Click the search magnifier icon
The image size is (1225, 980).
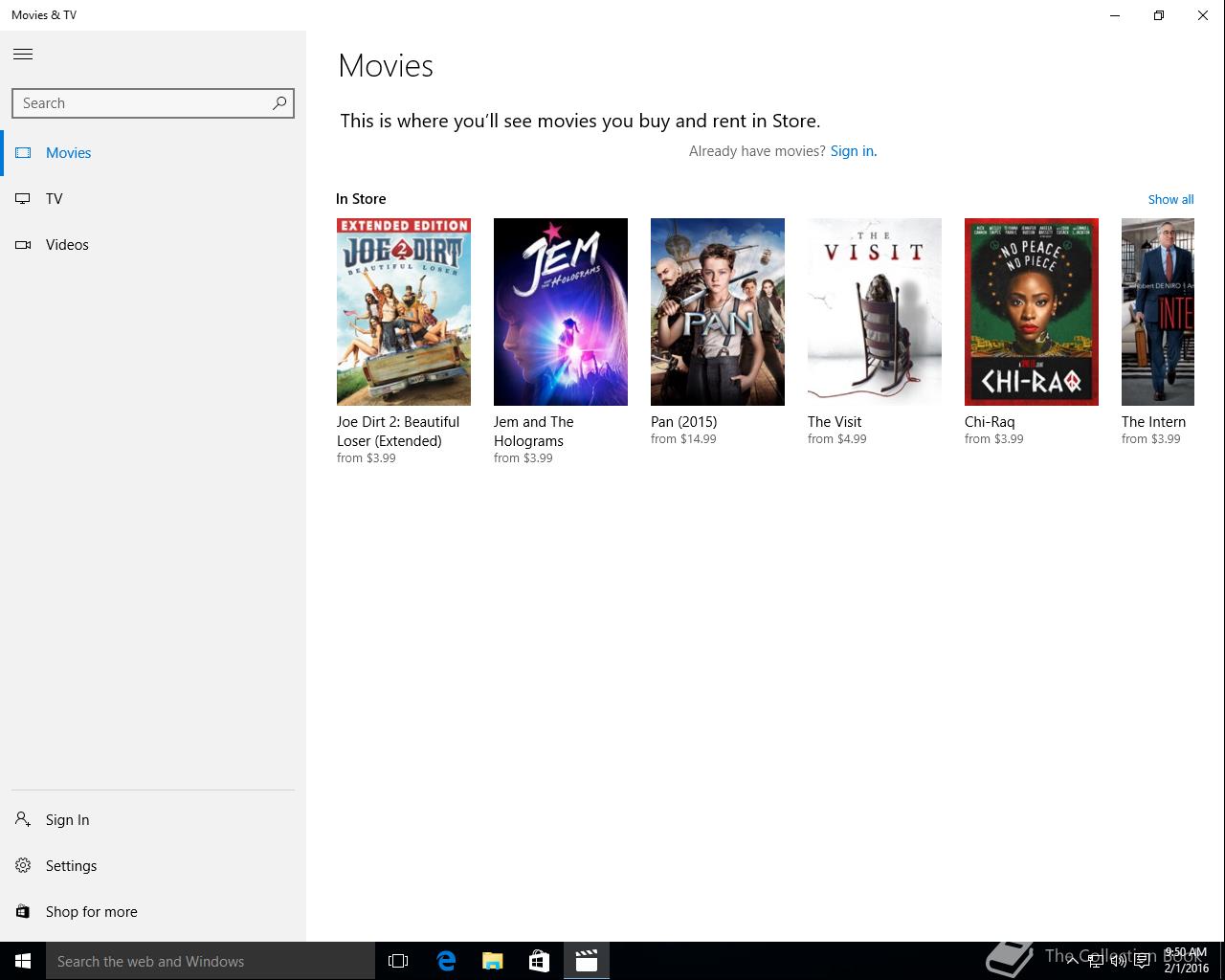pyautogui.click(x=279, y=103)
